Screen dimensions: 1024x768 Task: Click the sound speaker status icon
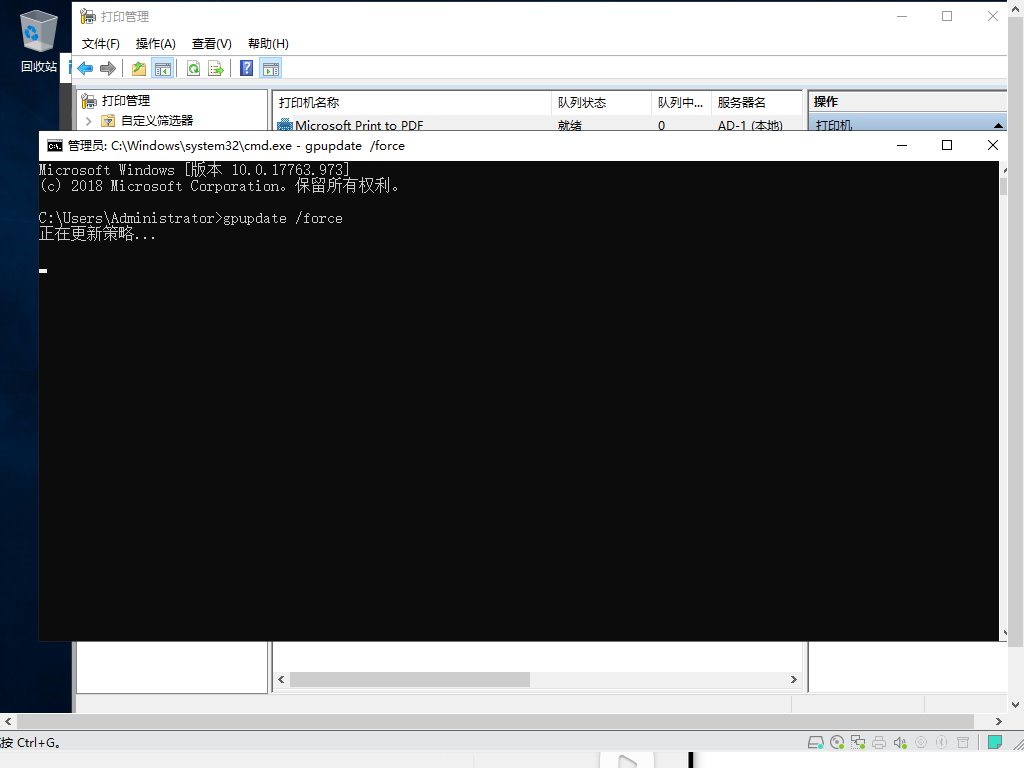(x=900, y=743)
